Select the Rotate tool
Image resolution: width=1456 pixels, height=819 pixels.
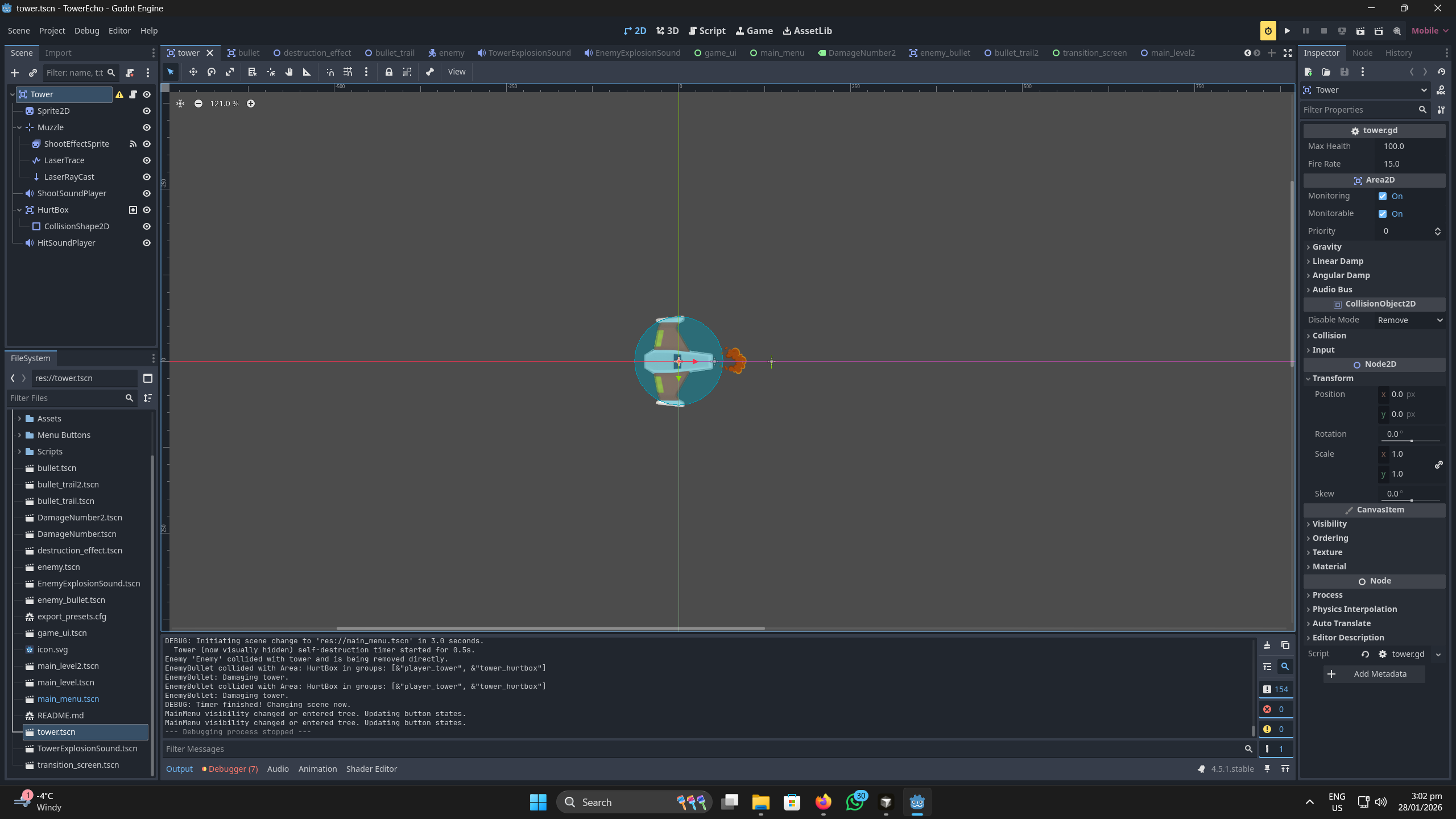tap(211, 72)
